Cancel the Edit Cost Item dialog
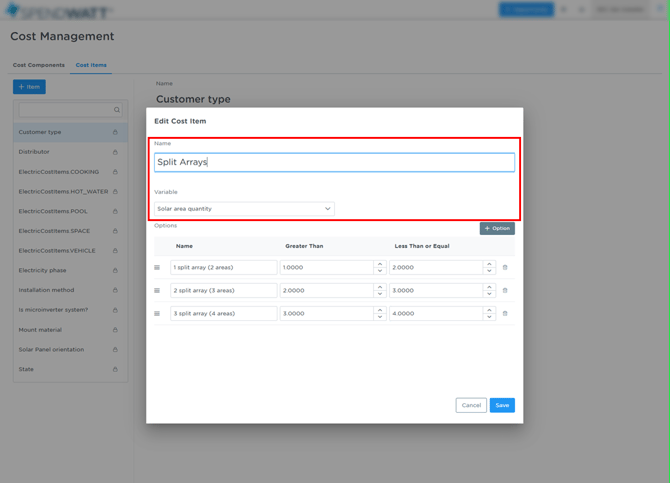Viewport: 670px width, 483px height. point(471,405)
